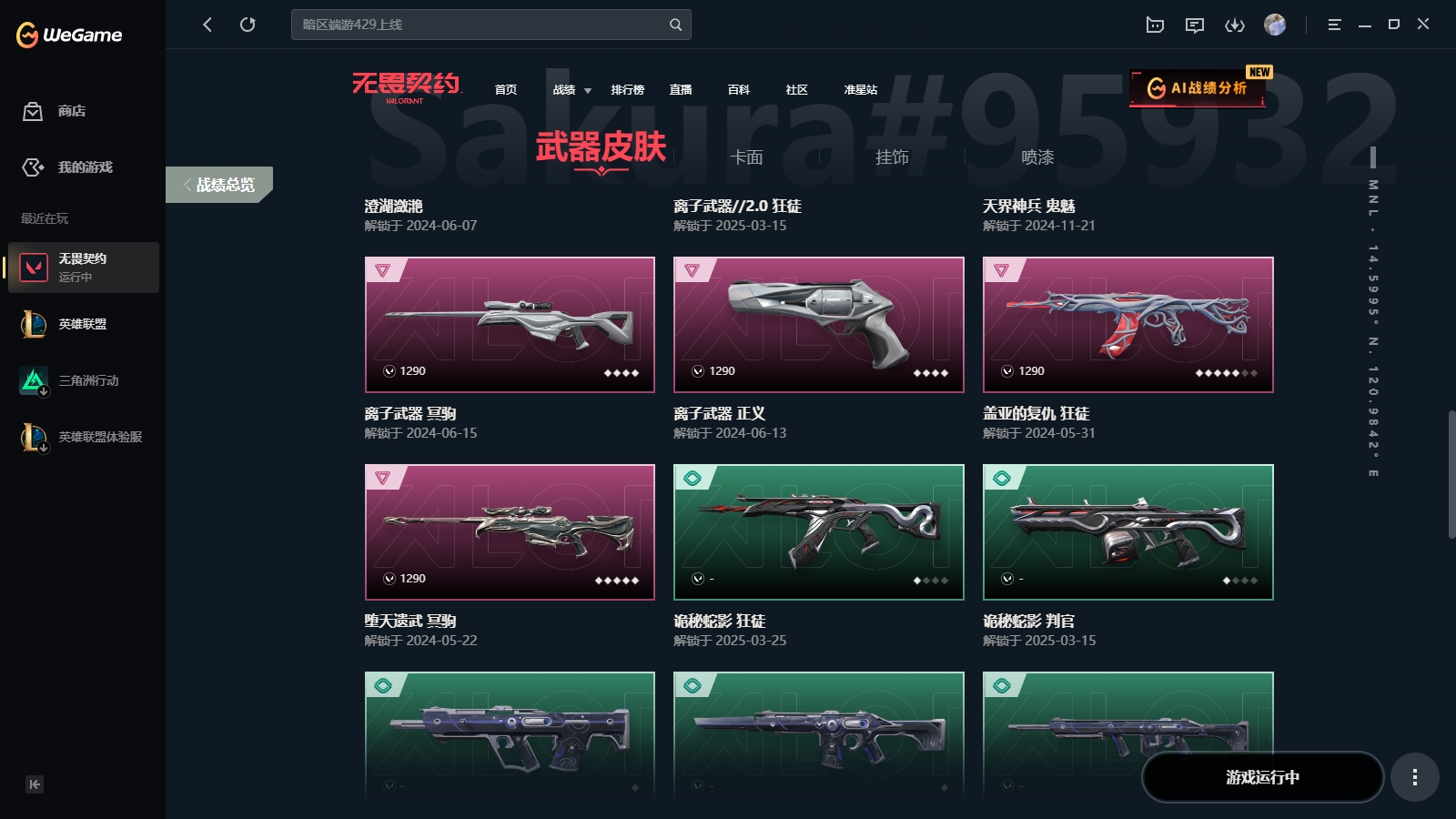1456x819 pixels.
Task: Open the messages chat icon
Action: tap(1195, 25)
